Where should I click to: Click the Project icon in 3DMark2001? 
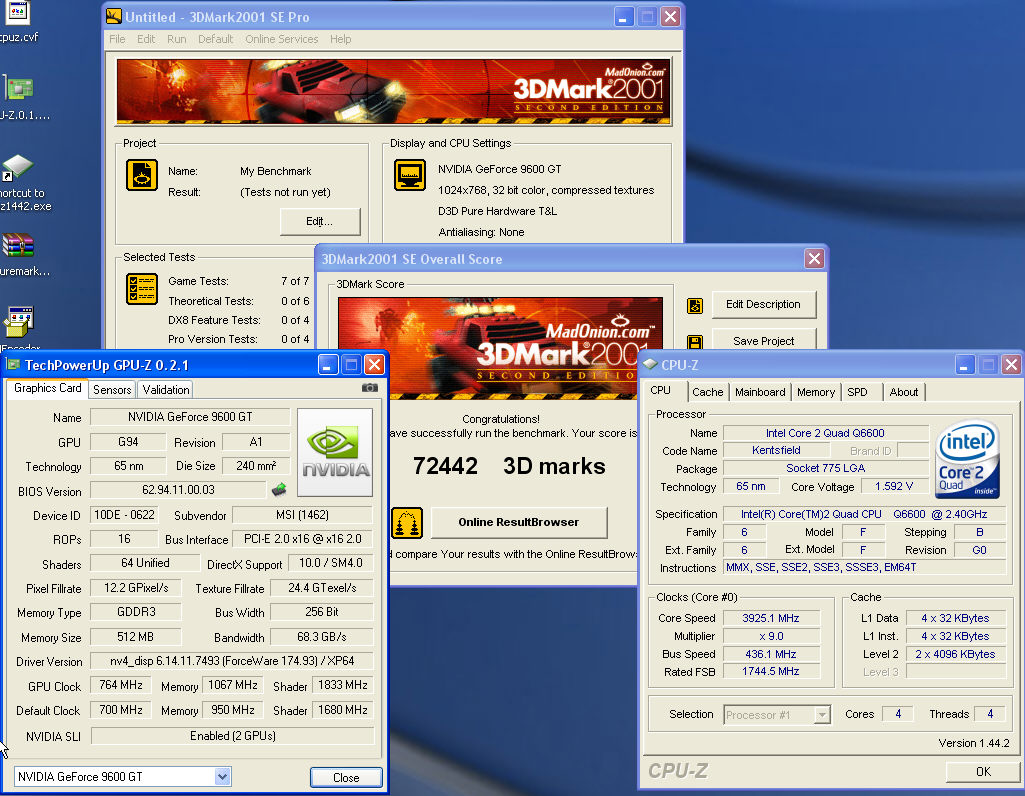[142, 175]
